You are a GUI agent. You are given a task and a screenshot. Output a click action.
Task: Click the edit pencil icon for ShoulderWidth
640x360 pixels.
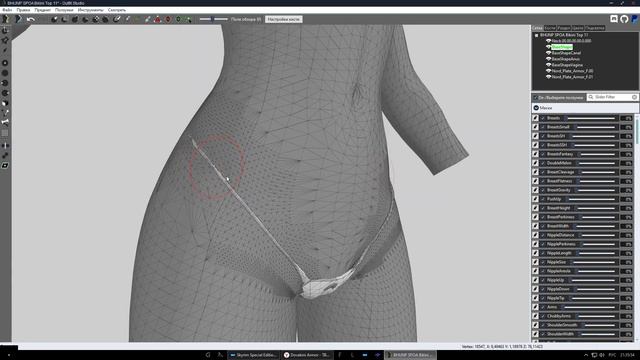tap(536, 334)
